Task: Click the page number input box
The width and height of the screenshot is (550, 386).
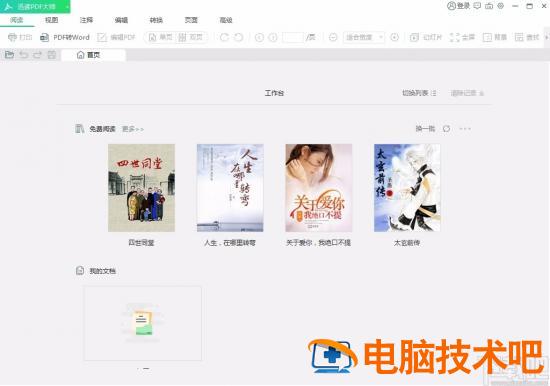Action: click(x=293, y=37)
